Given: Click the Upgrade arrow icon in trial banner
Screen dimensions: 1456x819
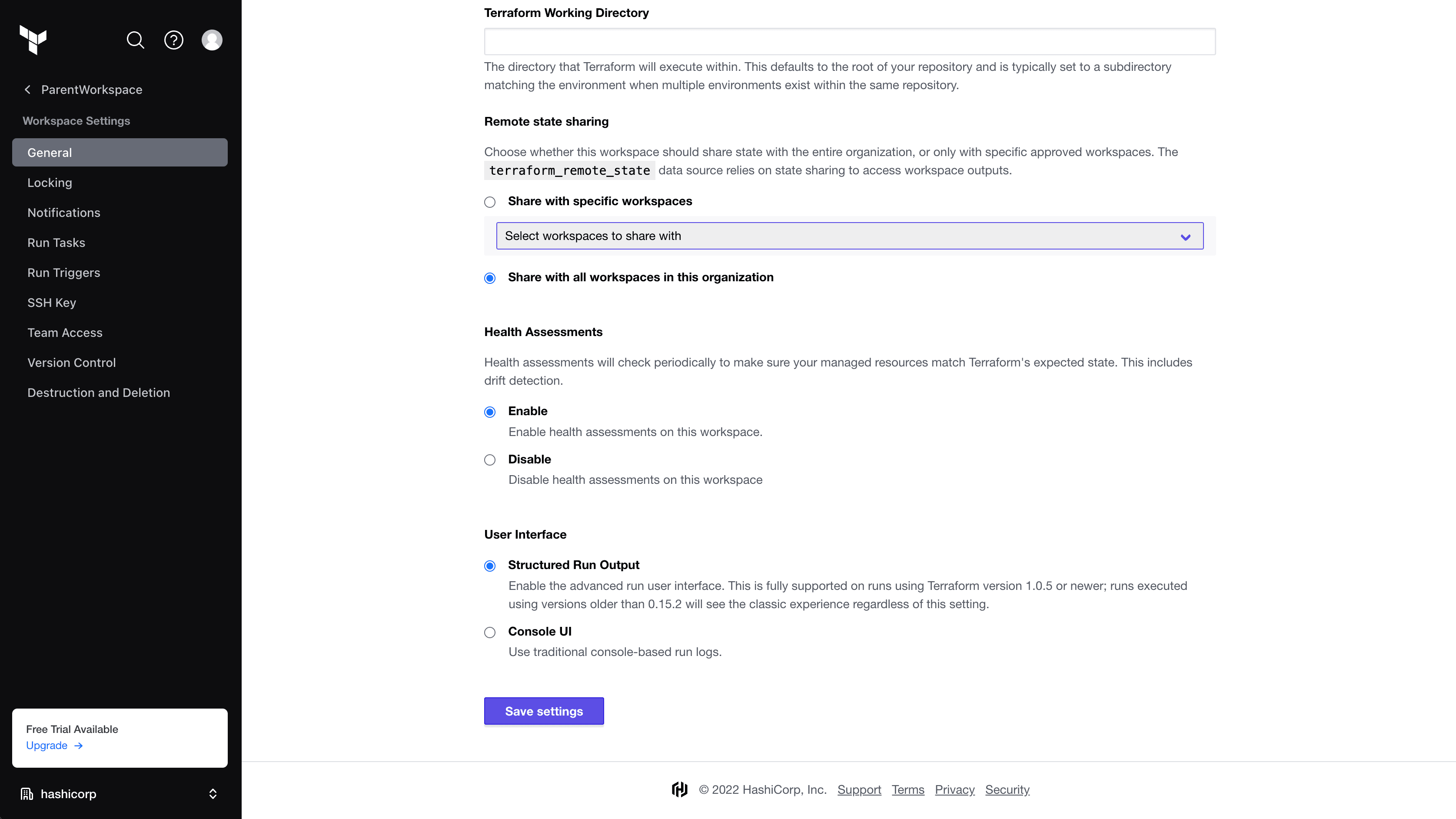Looking at the screenshot, I should pos(79,745).
